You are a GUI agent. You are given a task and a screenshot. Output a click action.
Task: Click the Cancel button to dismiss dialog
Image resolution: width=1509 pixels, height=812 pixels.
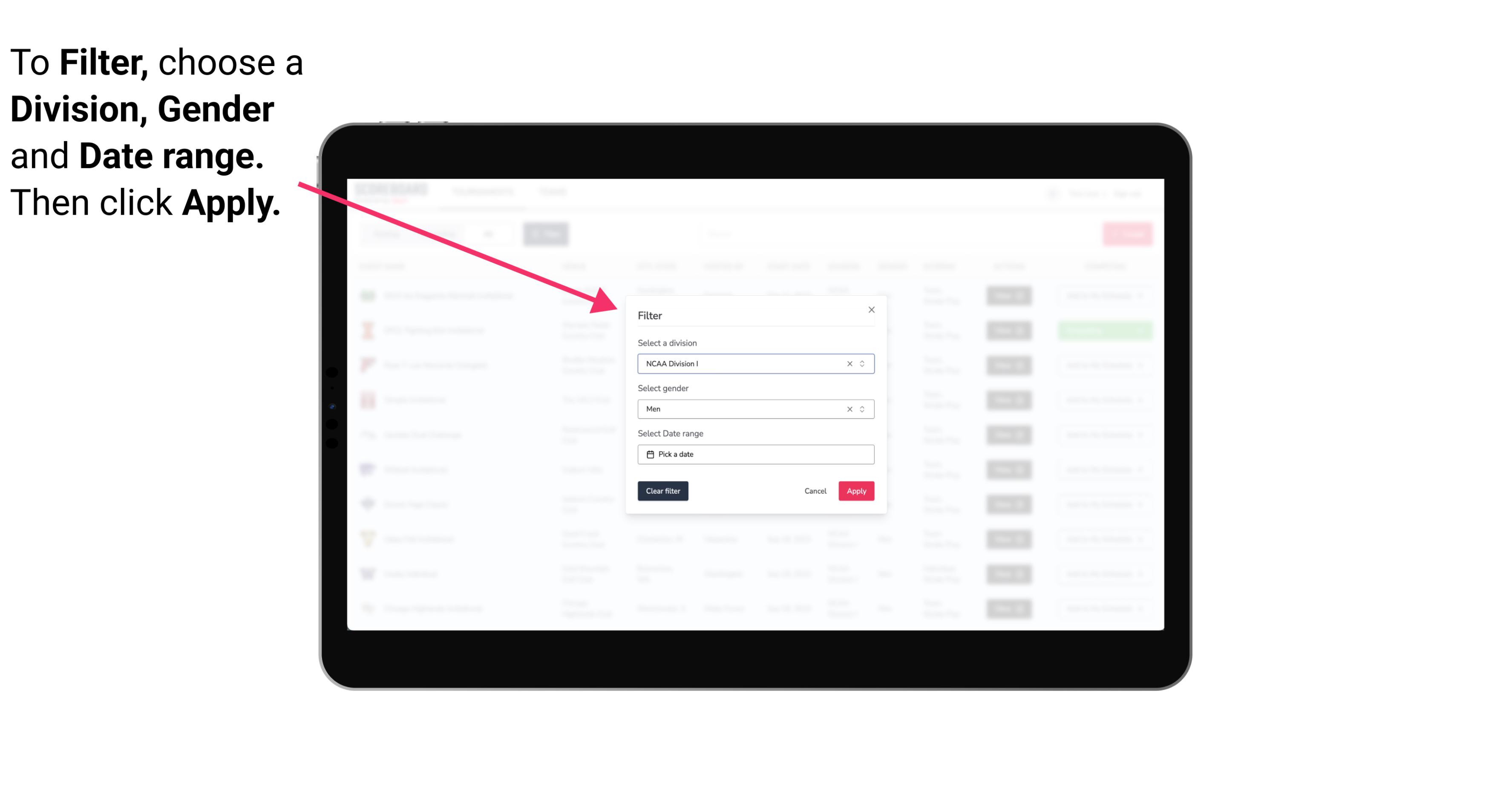pos(816,491)
